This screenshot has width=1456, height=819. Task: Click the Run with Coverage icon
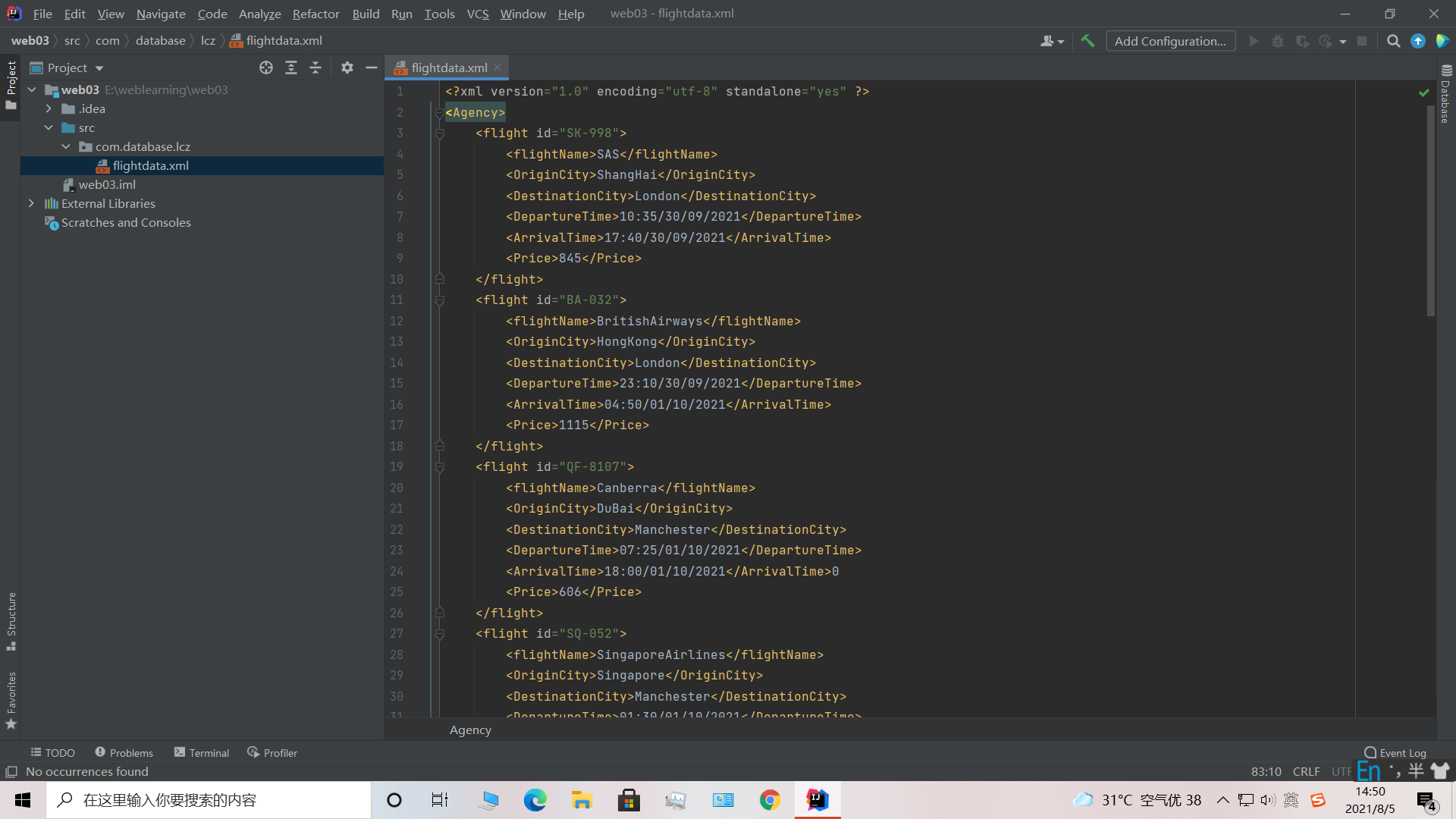[1302, 41]
